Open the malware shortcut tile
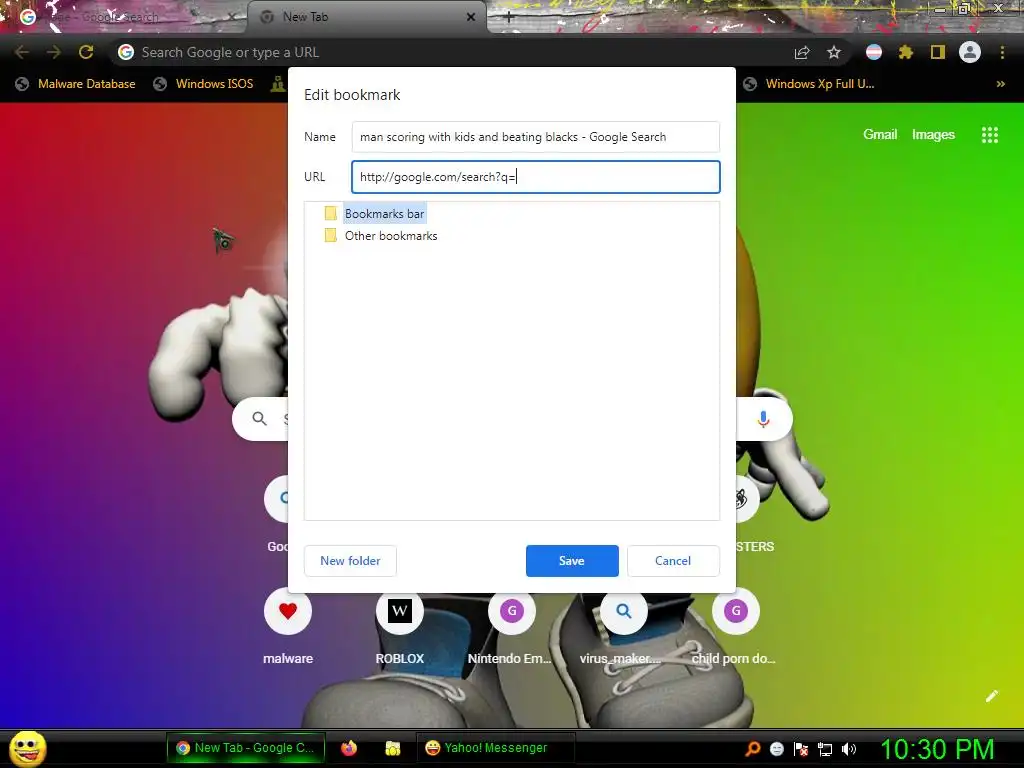The width and height of the screenshot is (1024, 768). [x=288, y=627]
